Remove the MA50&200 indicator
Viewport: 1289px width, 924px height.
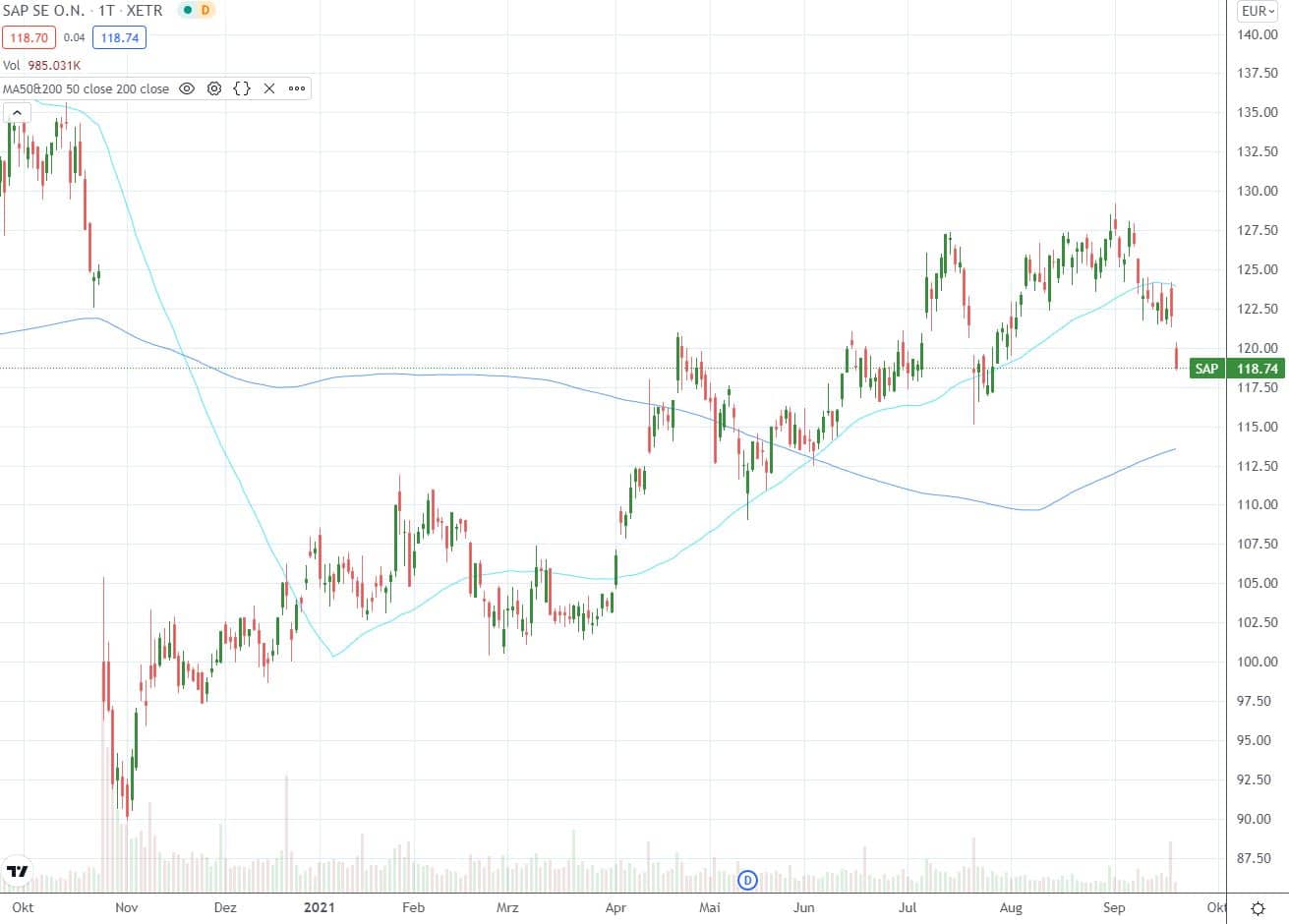point(269,88)
